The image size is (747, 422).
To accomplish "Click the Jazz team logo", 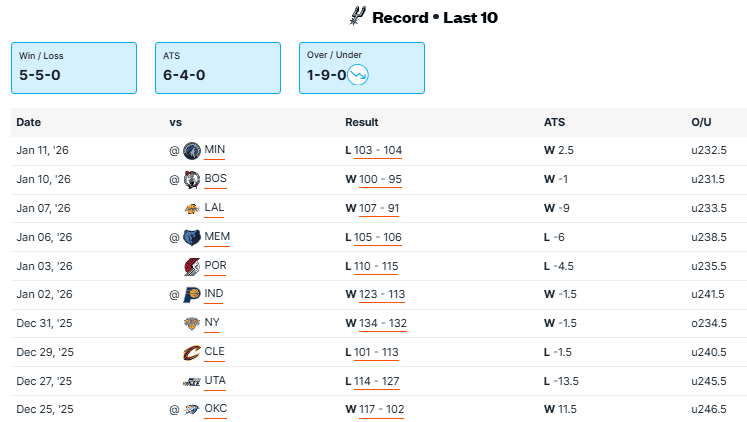I will click(192, 382).
